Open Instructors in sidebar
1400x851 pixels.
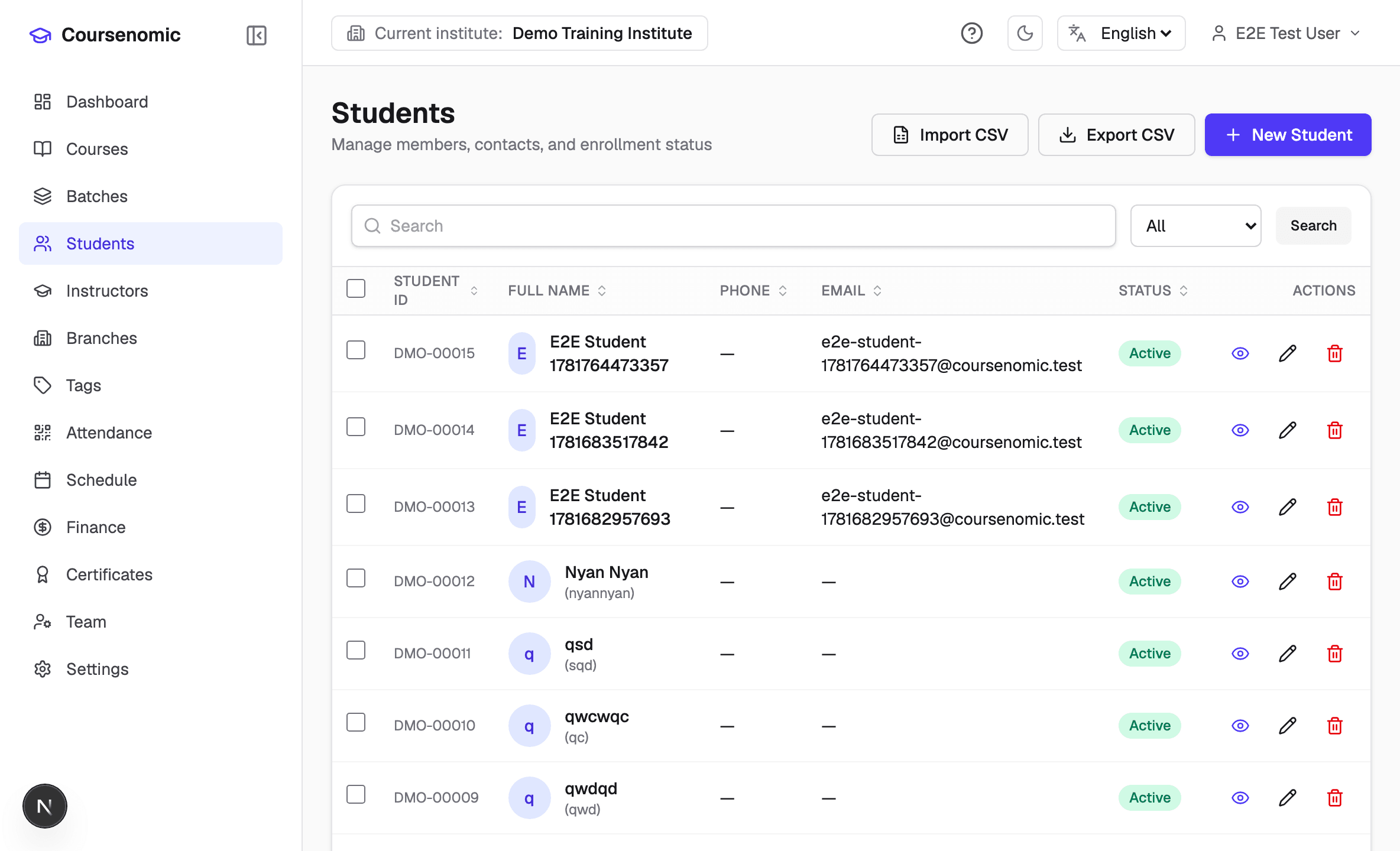tap(151, 291)
